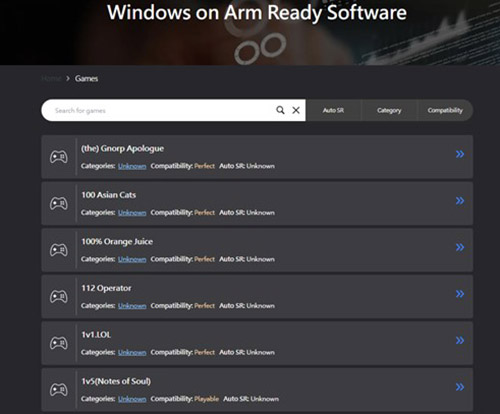Click gamepad icon for 1v1.LOL
Screen dimensions: 500x414
[59, 343]
